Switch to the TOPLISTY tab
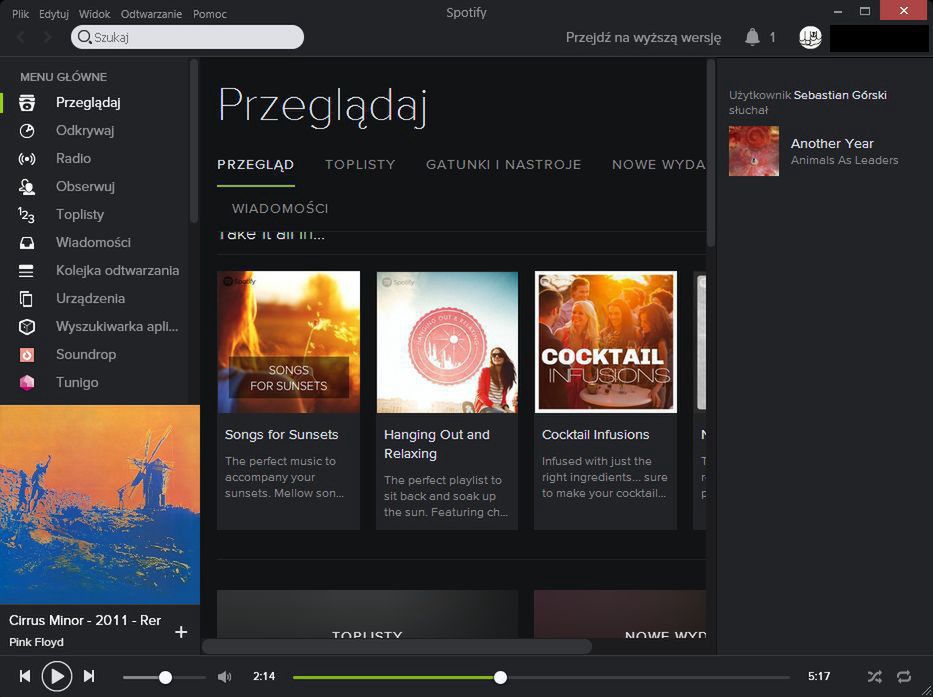933x697 pixels. [360, 165]
